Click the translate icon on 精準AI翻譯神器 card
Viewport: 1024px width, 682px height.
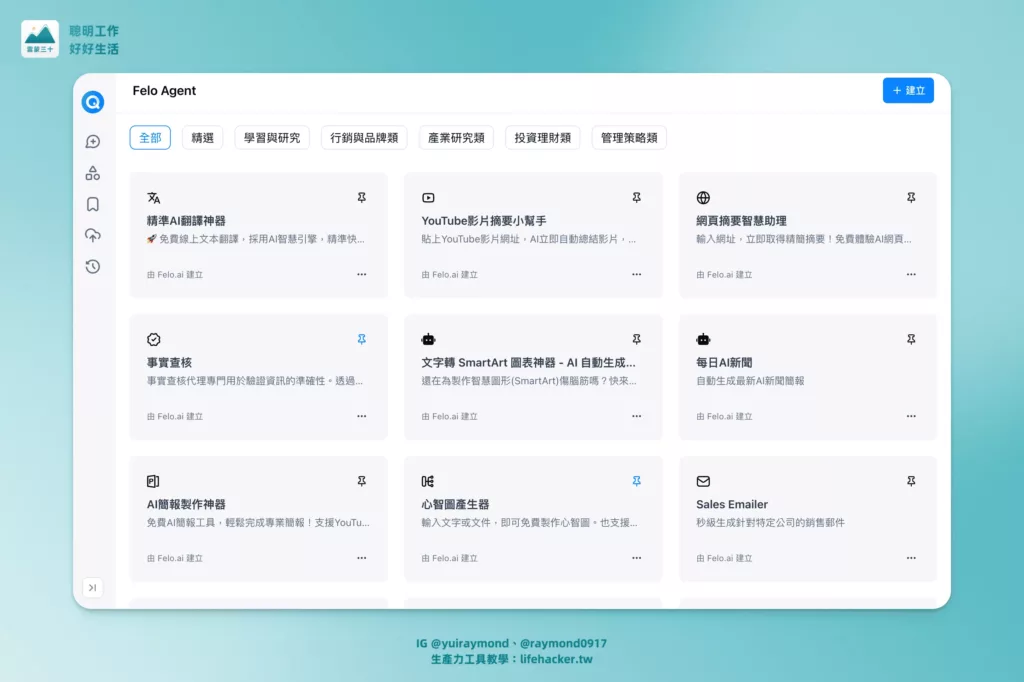point(152,198)
